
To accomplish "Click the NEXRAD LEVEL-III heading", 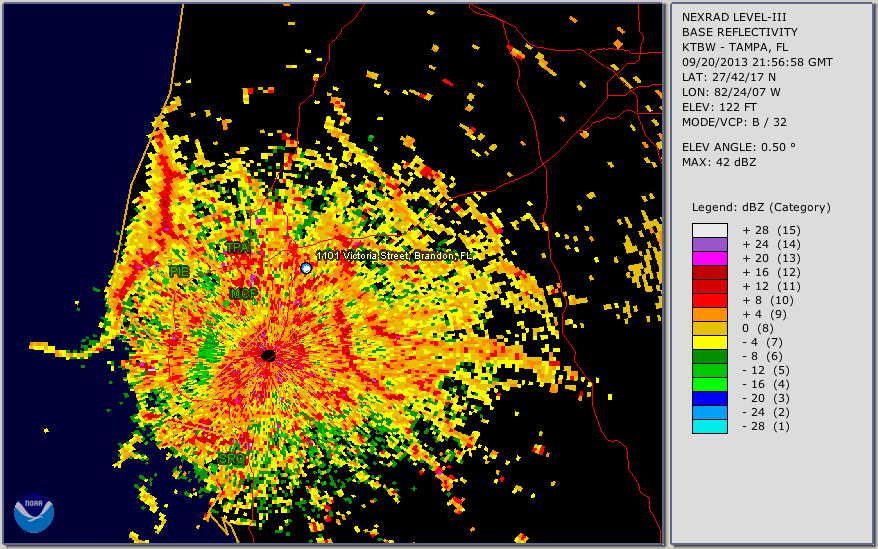I will (734, 17).
